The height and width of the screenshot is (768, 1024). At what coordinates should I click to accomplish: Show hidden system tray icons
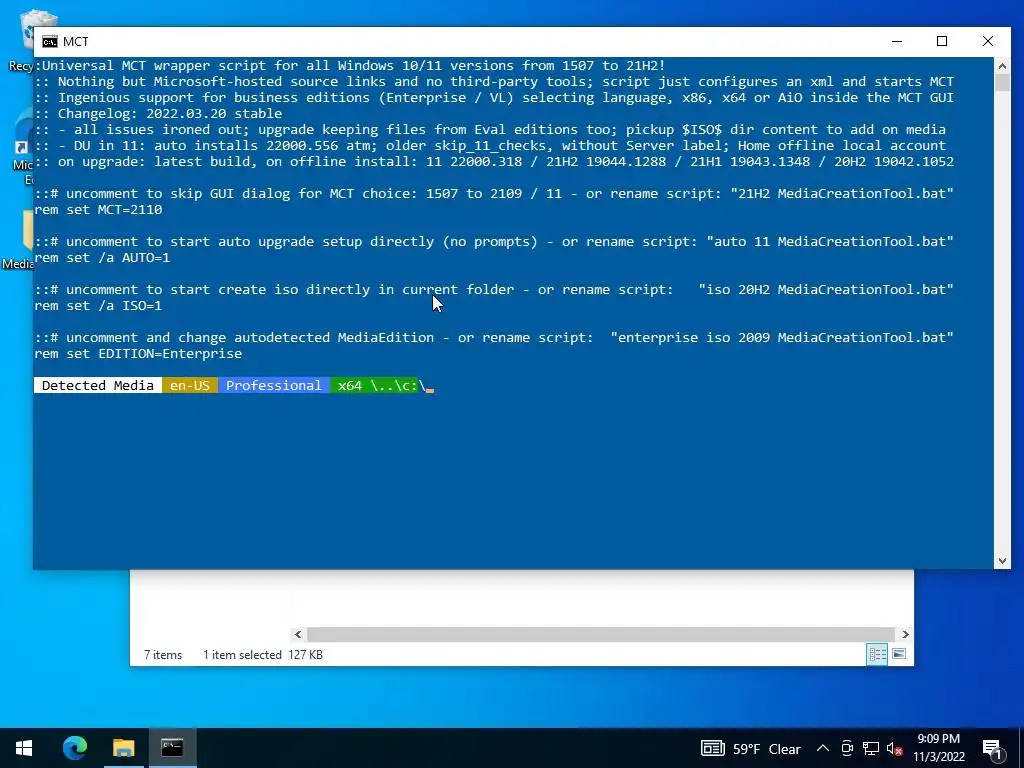tap(823, 748)
